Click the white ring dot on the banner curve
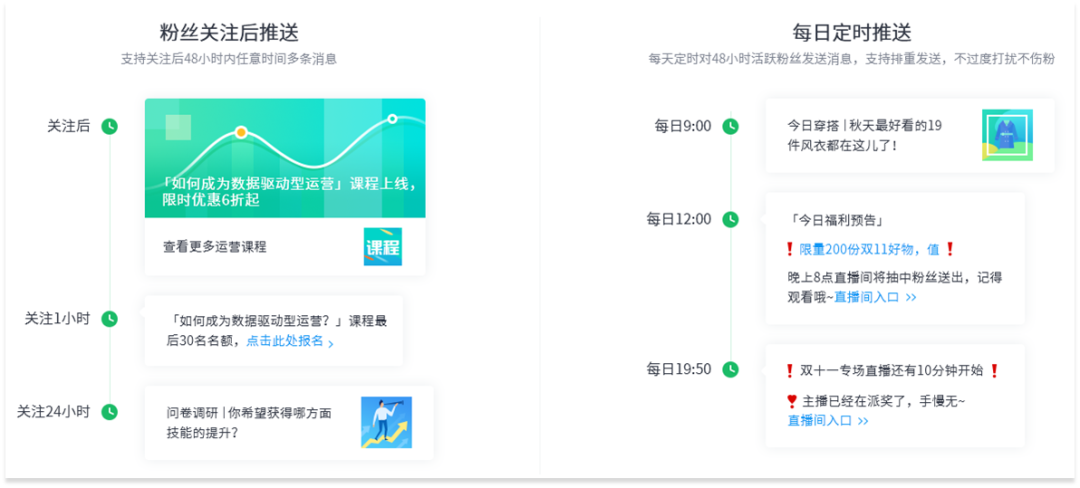Image resolution: width=1080 pixels, height=488 pixels. (x=393, y=118)
